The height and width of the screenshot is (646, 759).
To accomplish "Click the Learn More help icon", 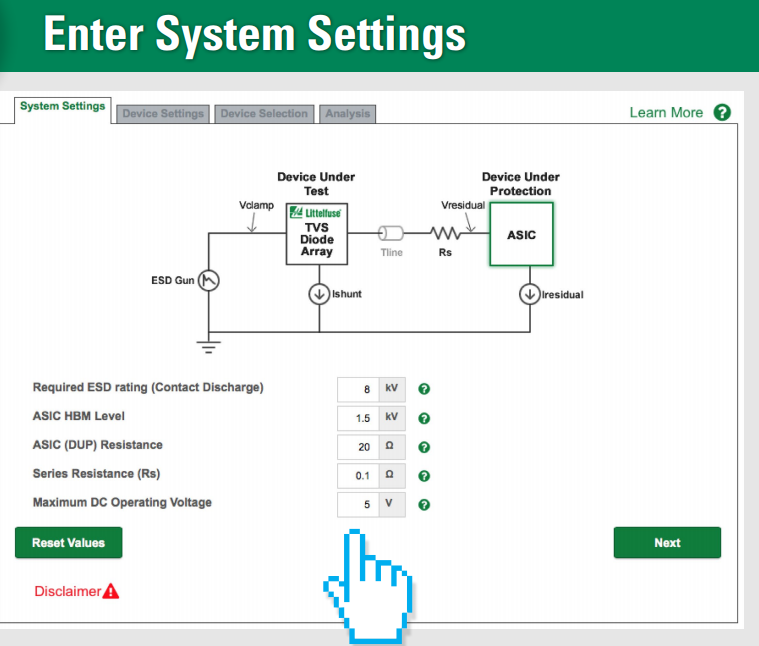I will pyautogui.click(x=722, y=113).
